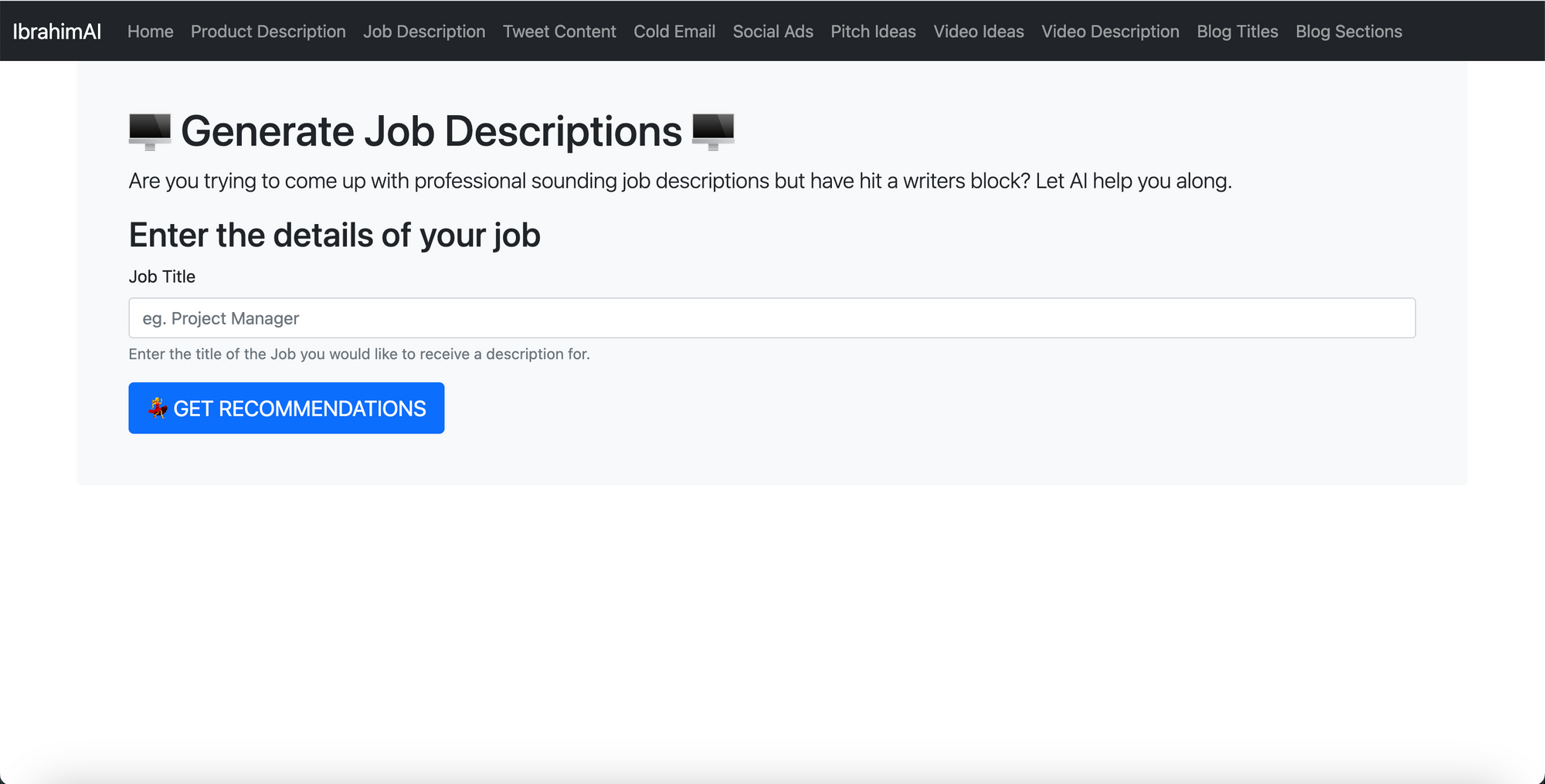Image resolution: width=1545 pixels, height=784 pixels.
Task: Click the left monitor emoji in the heading
Action: (x=148, y=130)
